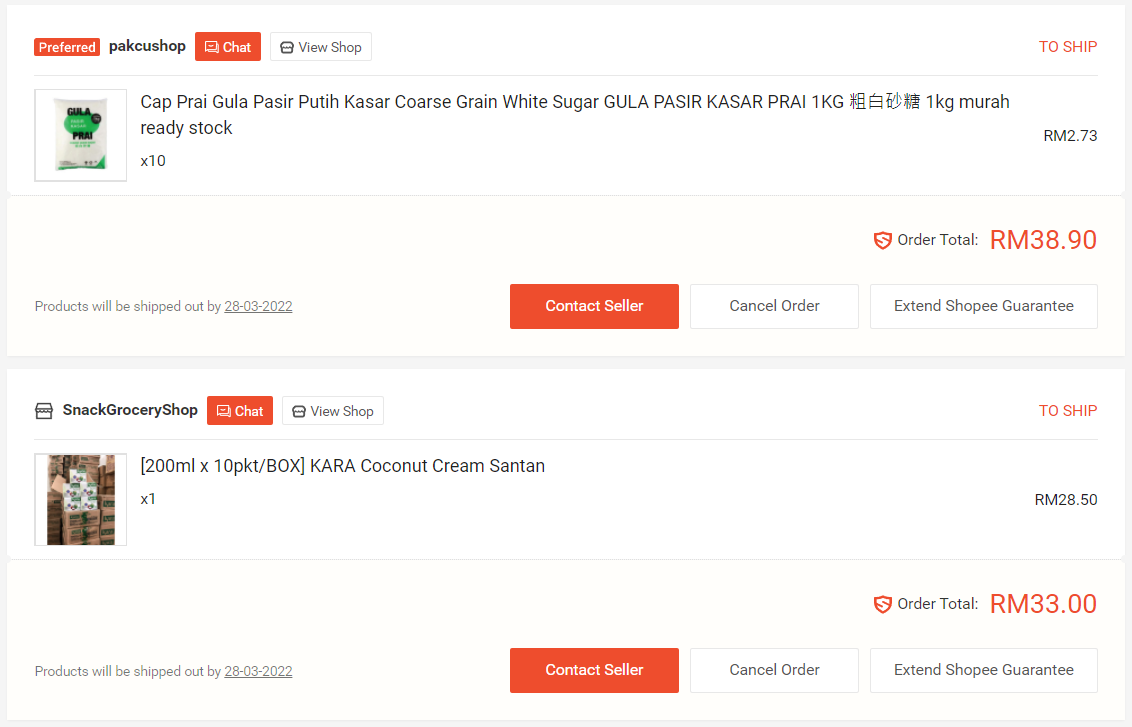Open the Cap Prai Gula Pasir product title
1132x727 pixels.
pos(574,102)
